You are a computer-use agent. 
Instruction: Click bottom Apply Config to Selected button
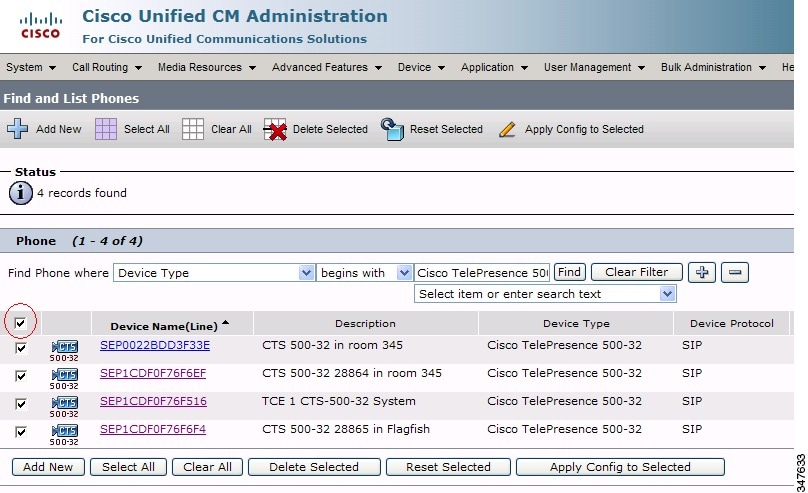pos(620,467)
